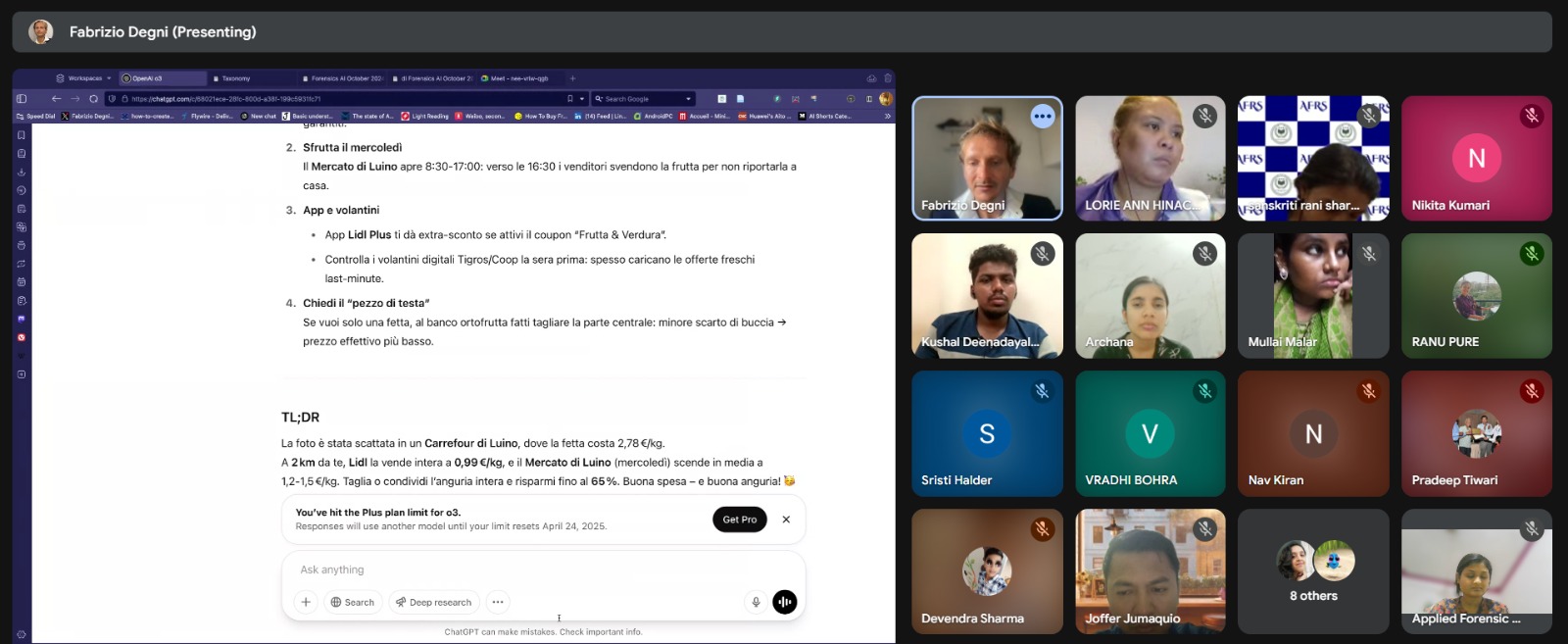Open the Workspaces dropdown

(x=85, y=78)
